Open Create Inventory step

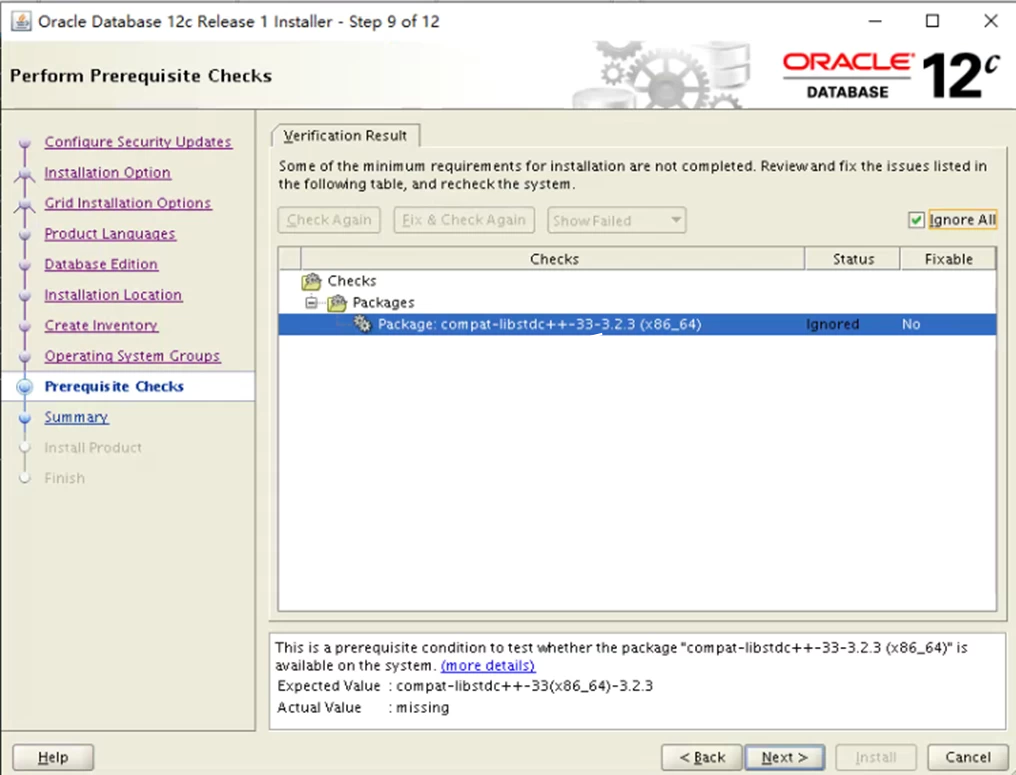101,325
